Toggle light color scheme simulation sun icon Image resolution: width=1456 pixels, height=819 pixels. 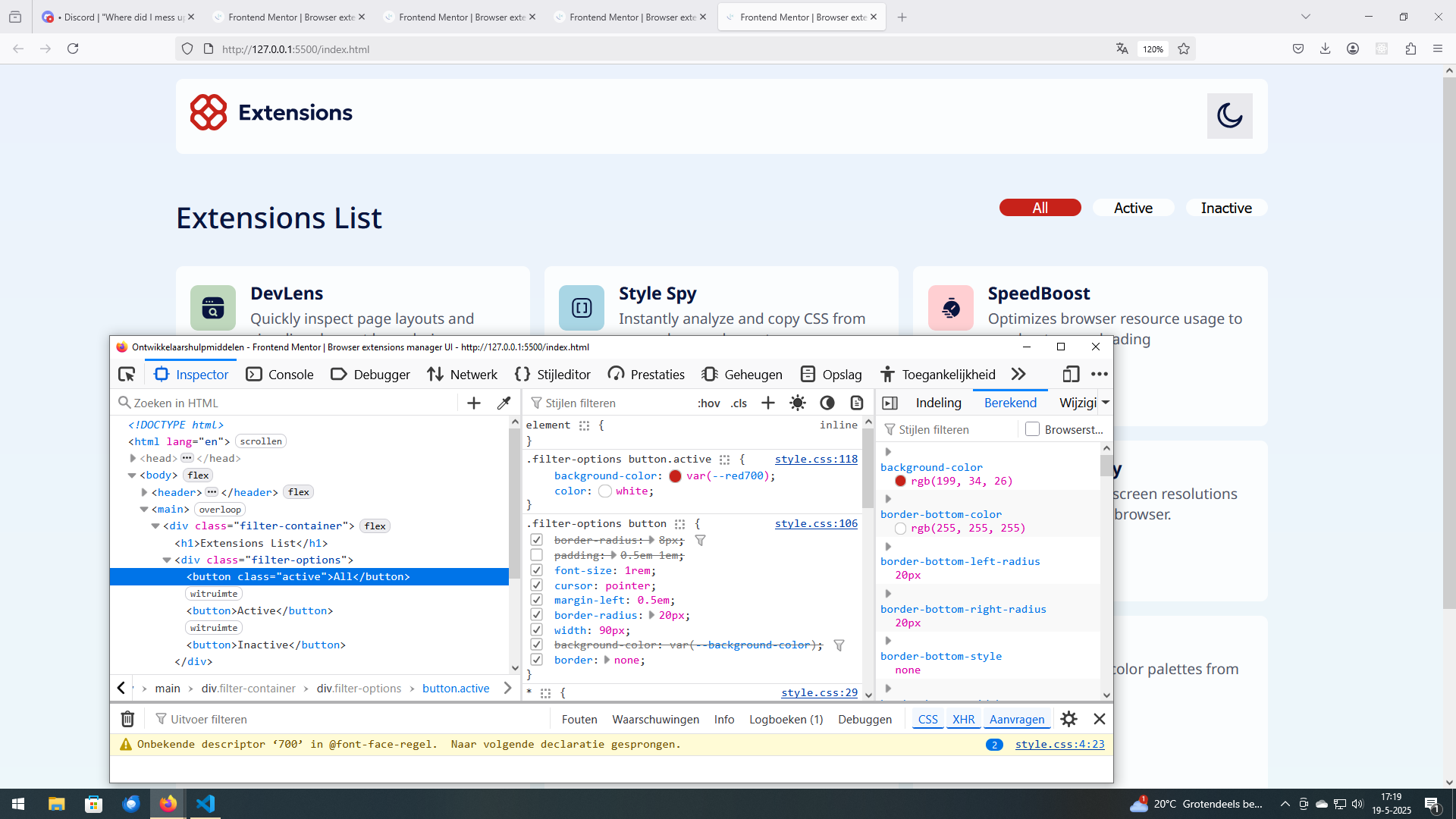[797, 403]
